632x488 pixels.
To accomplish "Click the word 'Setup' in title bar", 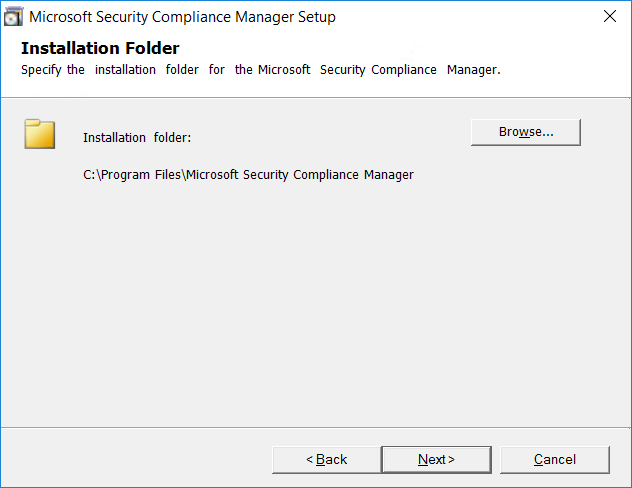I will click(317, 17).
